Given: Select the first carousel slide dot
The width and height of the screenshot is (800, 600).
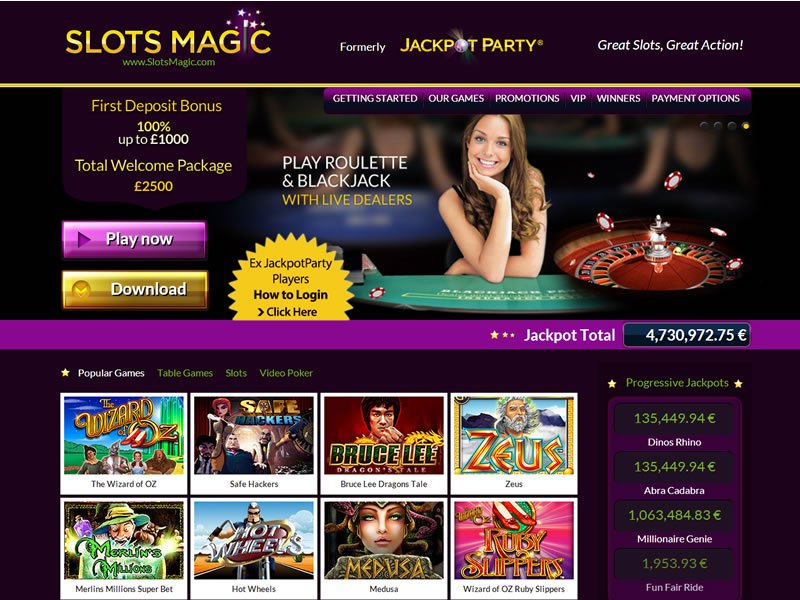Looking at the screenshot, I should point(704,126).
